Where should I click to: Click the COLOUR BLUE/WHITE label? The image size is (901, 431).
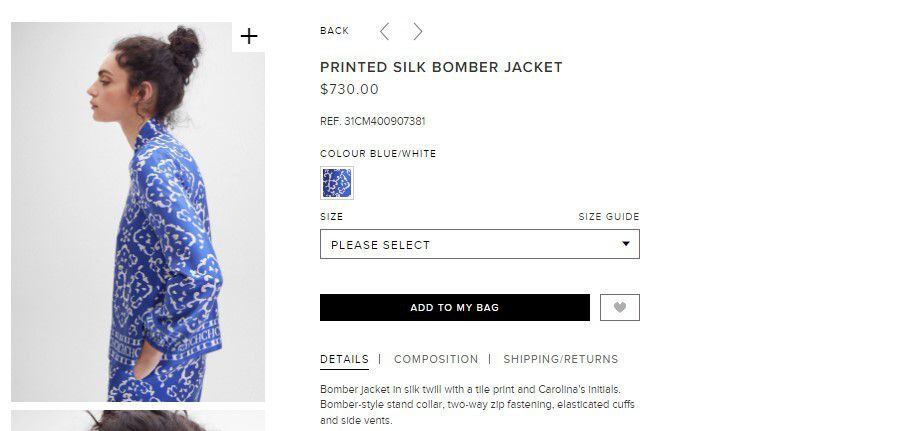378,154
